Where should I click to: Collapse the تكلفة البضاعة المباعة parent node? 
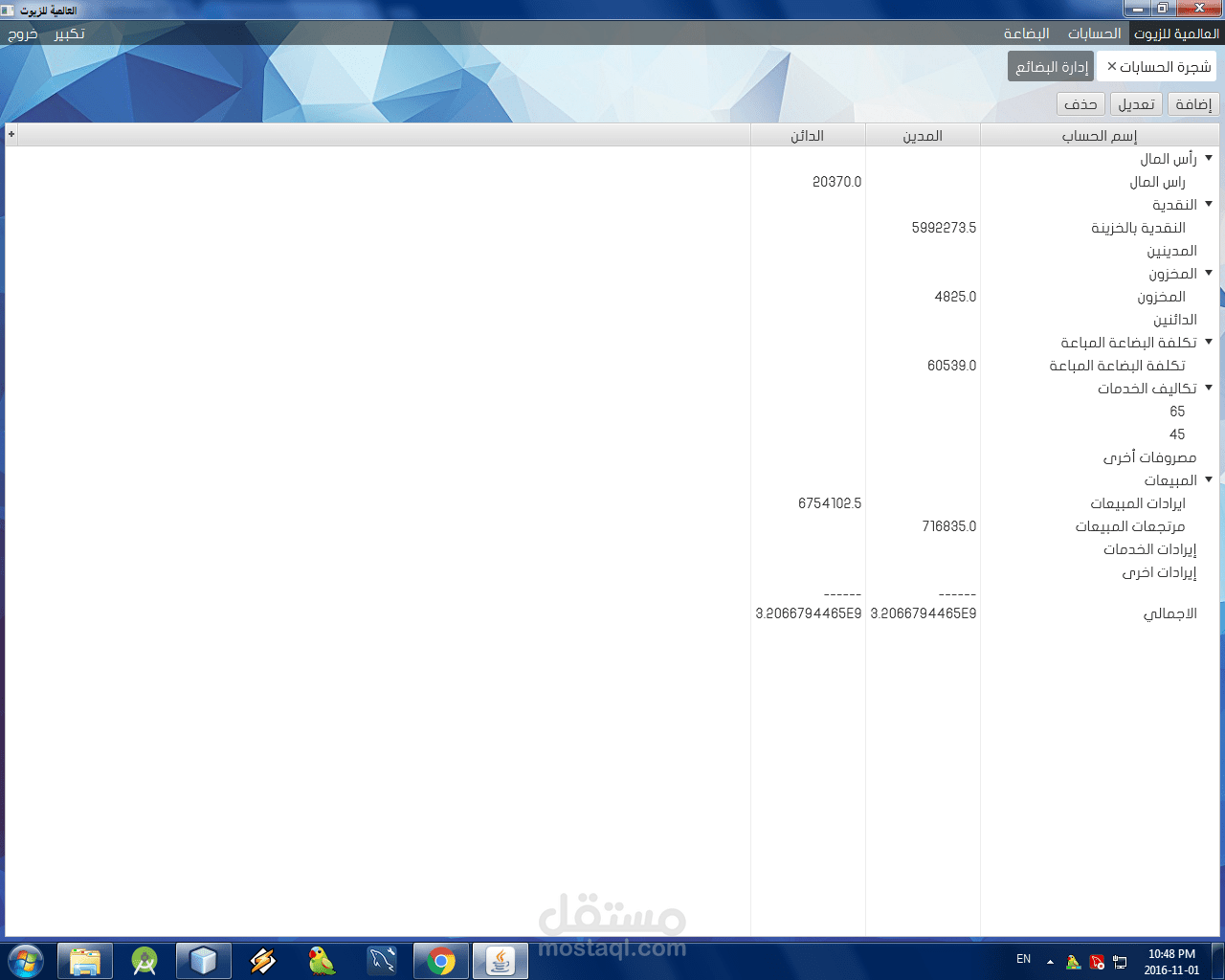point(1209,342)
